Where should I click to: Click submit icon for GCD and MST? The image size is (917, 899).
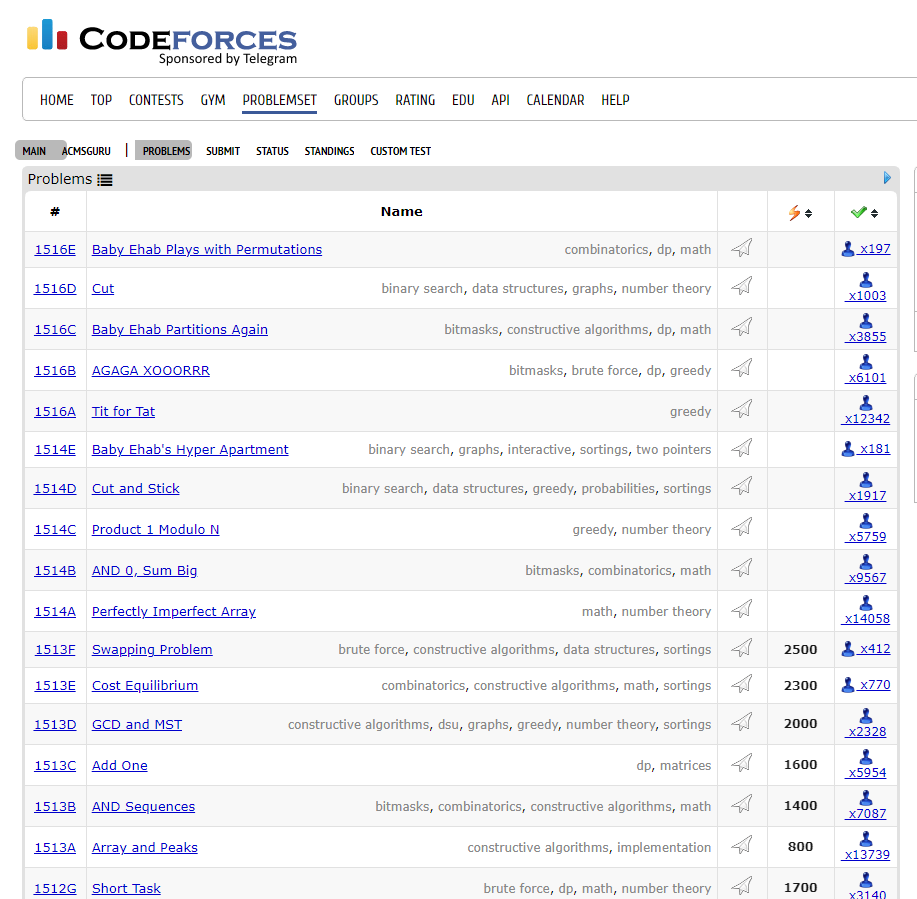pos(742,722)
